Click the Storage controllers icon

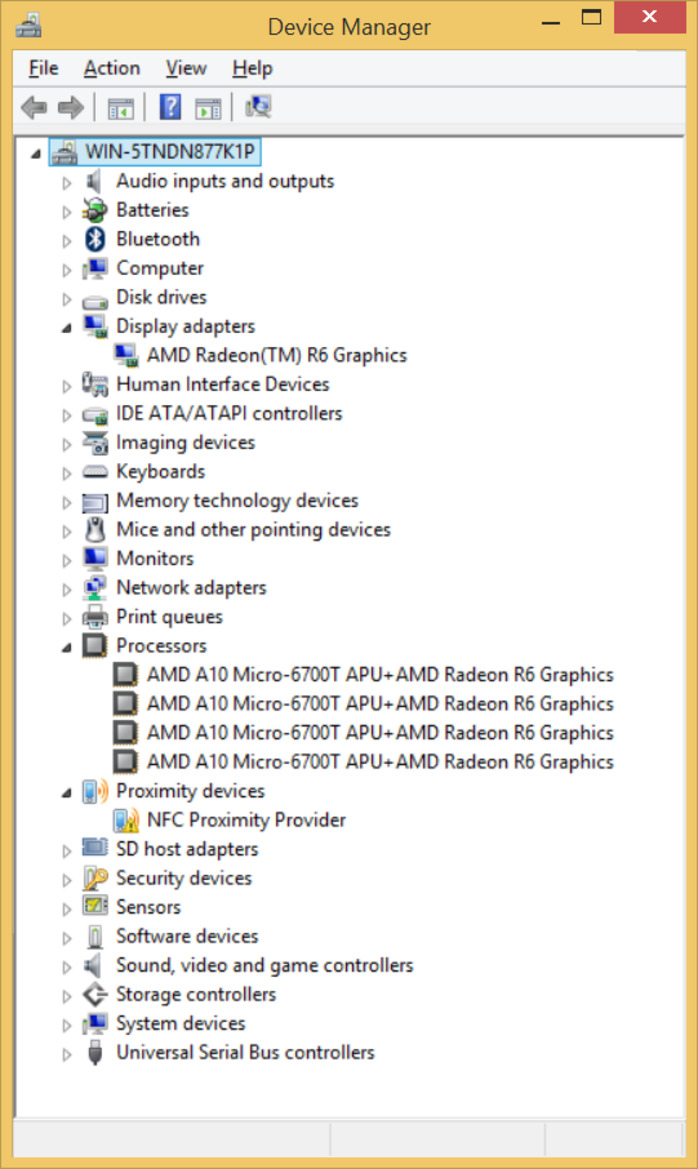click(95, 995)
